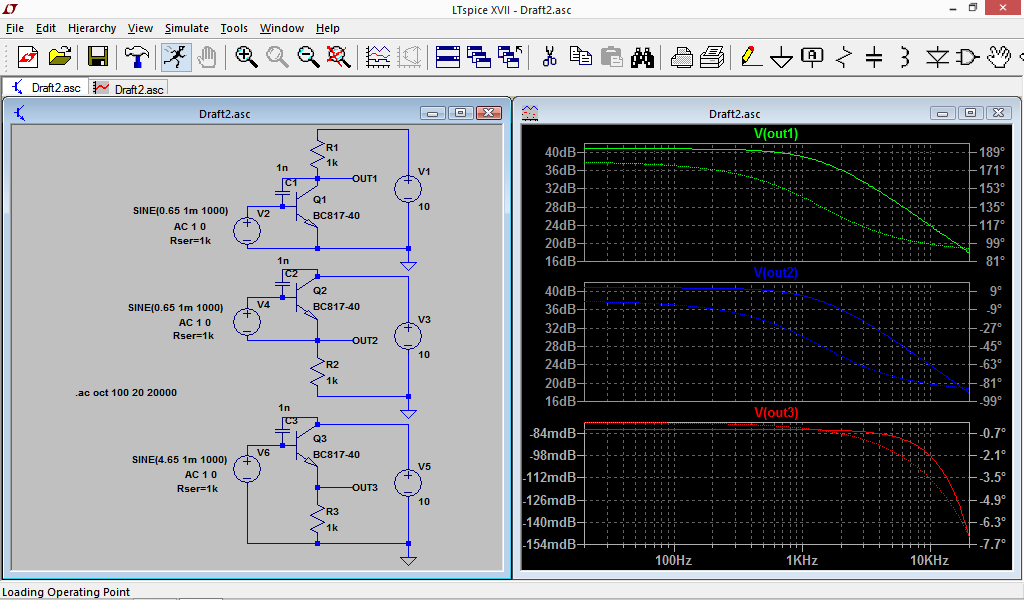This screenshot has width=1024, height=600.
Task: Click the V(out3) trace label
Action: click(x=776, y=413)
